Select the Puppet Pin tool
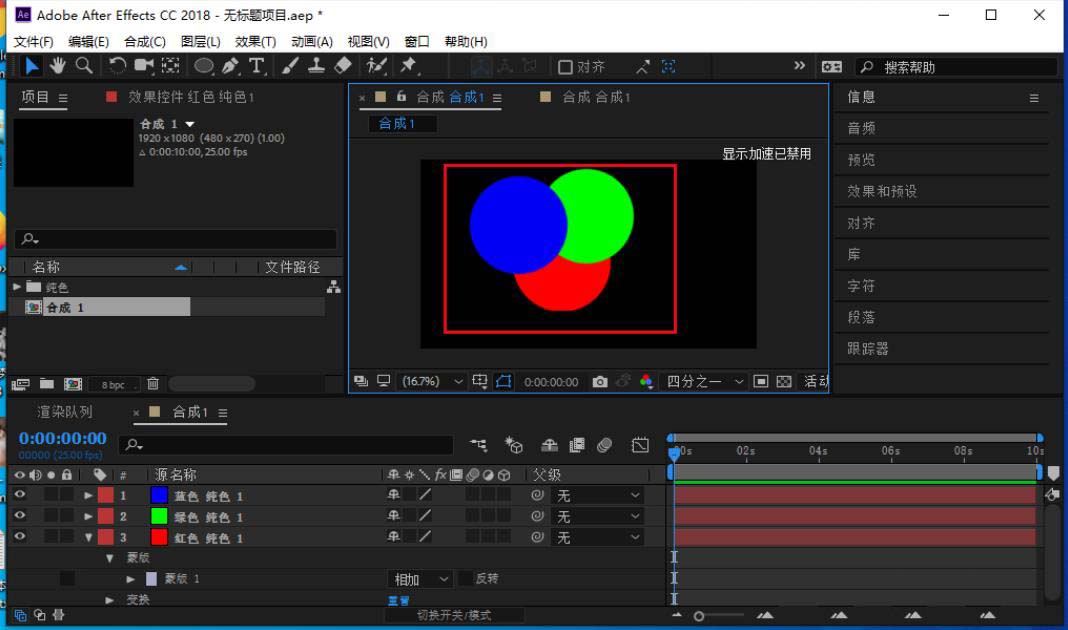1068x630 pixels. click(408, 66)
